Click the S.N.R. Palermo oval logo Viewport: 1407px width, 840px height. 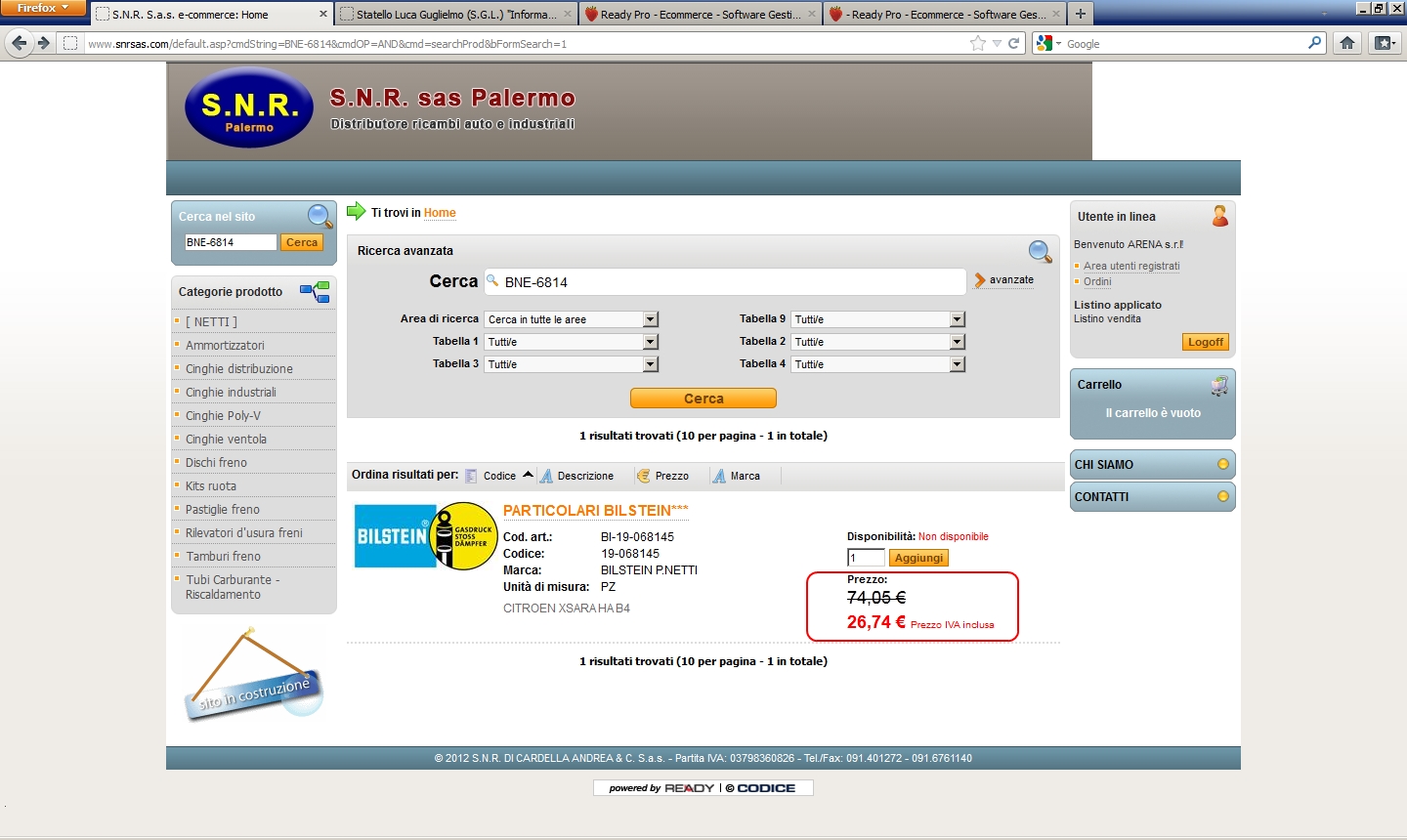tap(249, 107)
